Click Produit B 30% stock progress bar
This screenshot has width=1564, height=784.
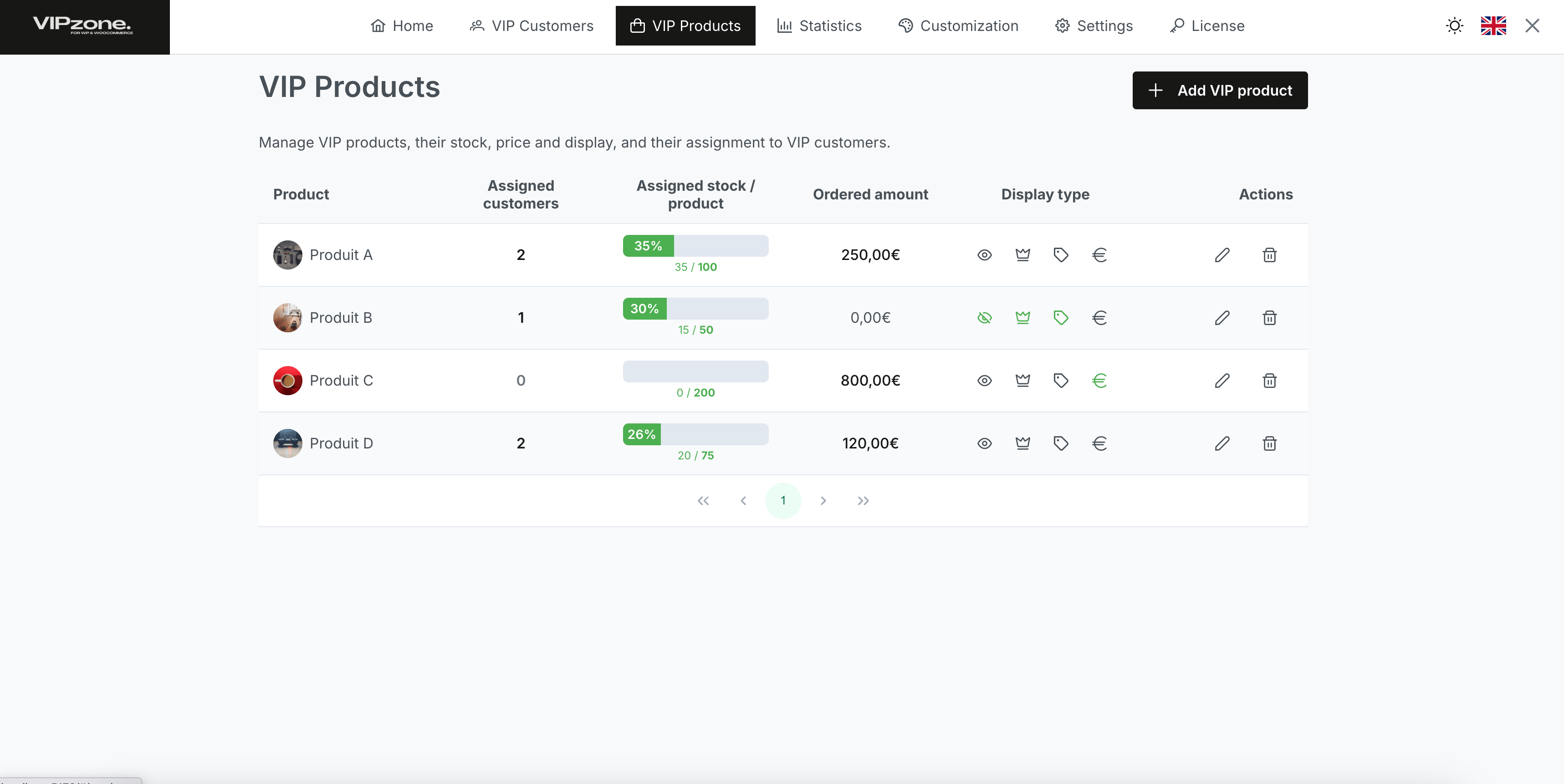(696, 309)
